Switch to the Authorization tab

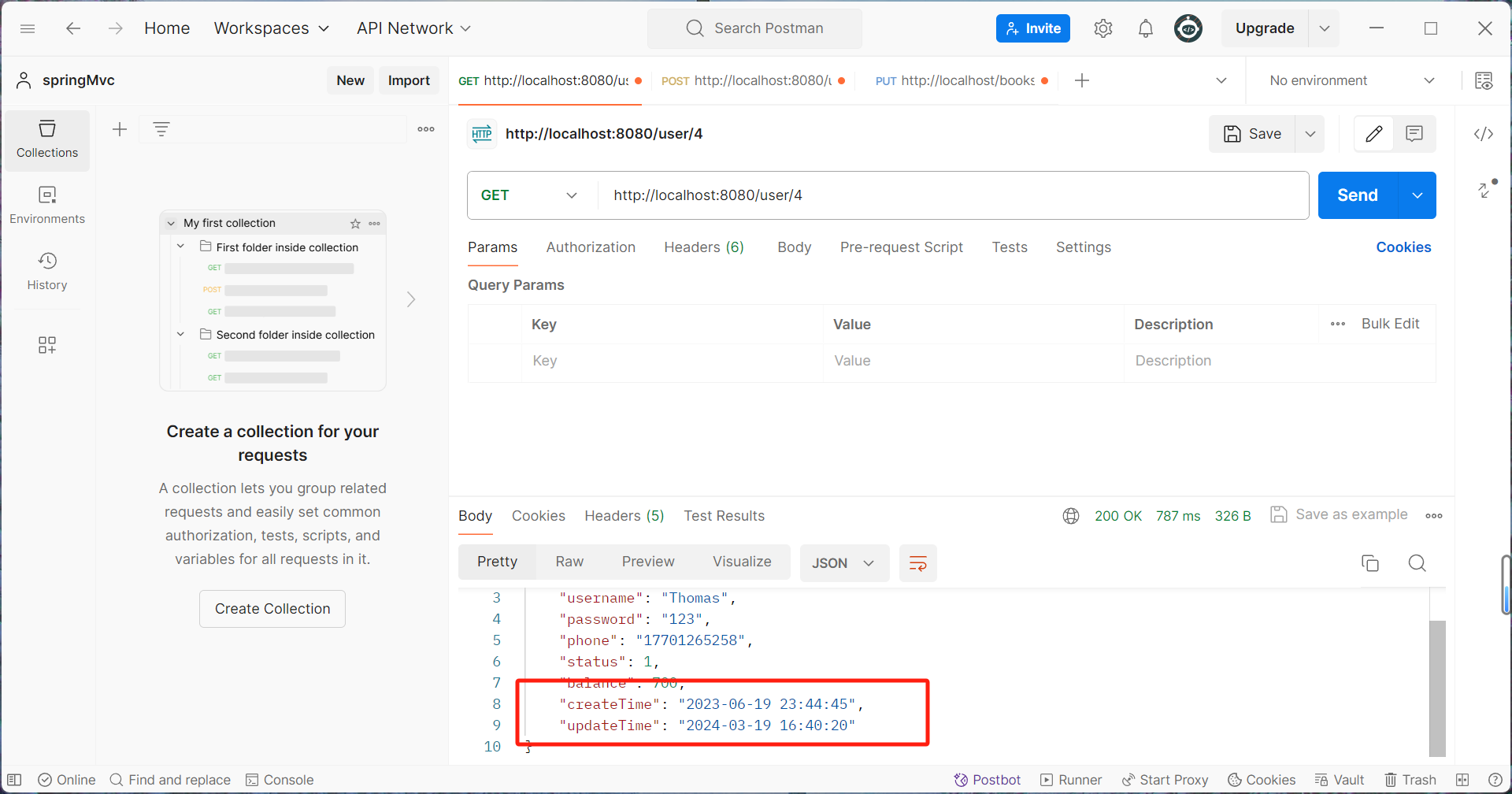(x=591, y=247)
